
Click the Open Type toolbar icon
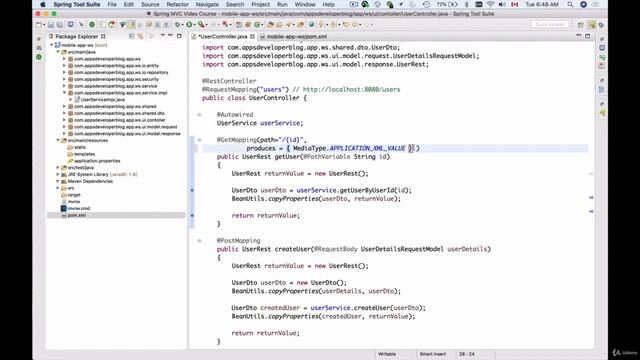pyautogui.click(x=270, y=25)
